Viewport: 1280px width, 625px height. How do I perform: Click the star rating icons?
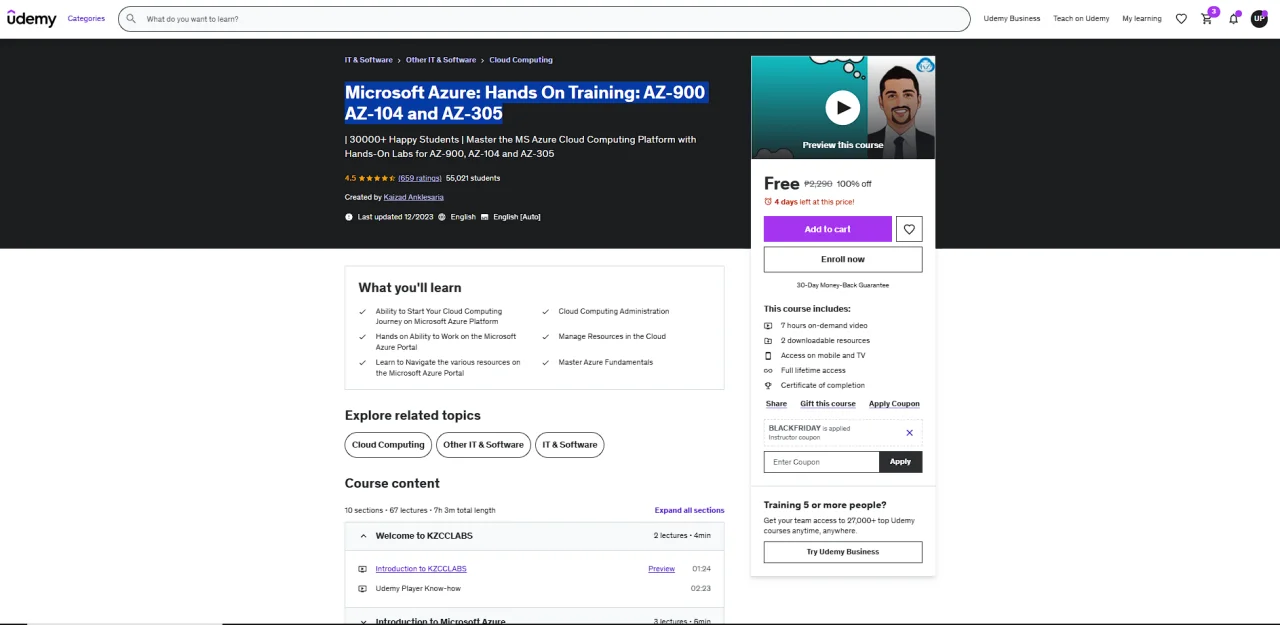coord(377,178)
